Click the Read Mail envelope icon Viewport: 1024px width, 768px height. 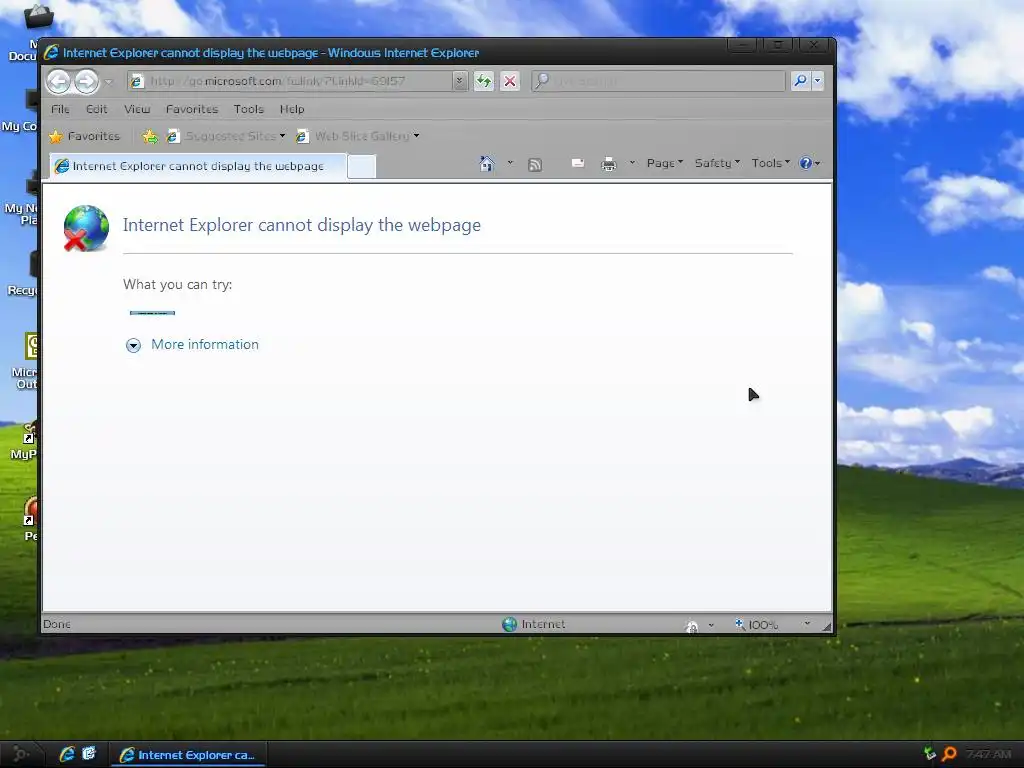[x=578, y=163]
